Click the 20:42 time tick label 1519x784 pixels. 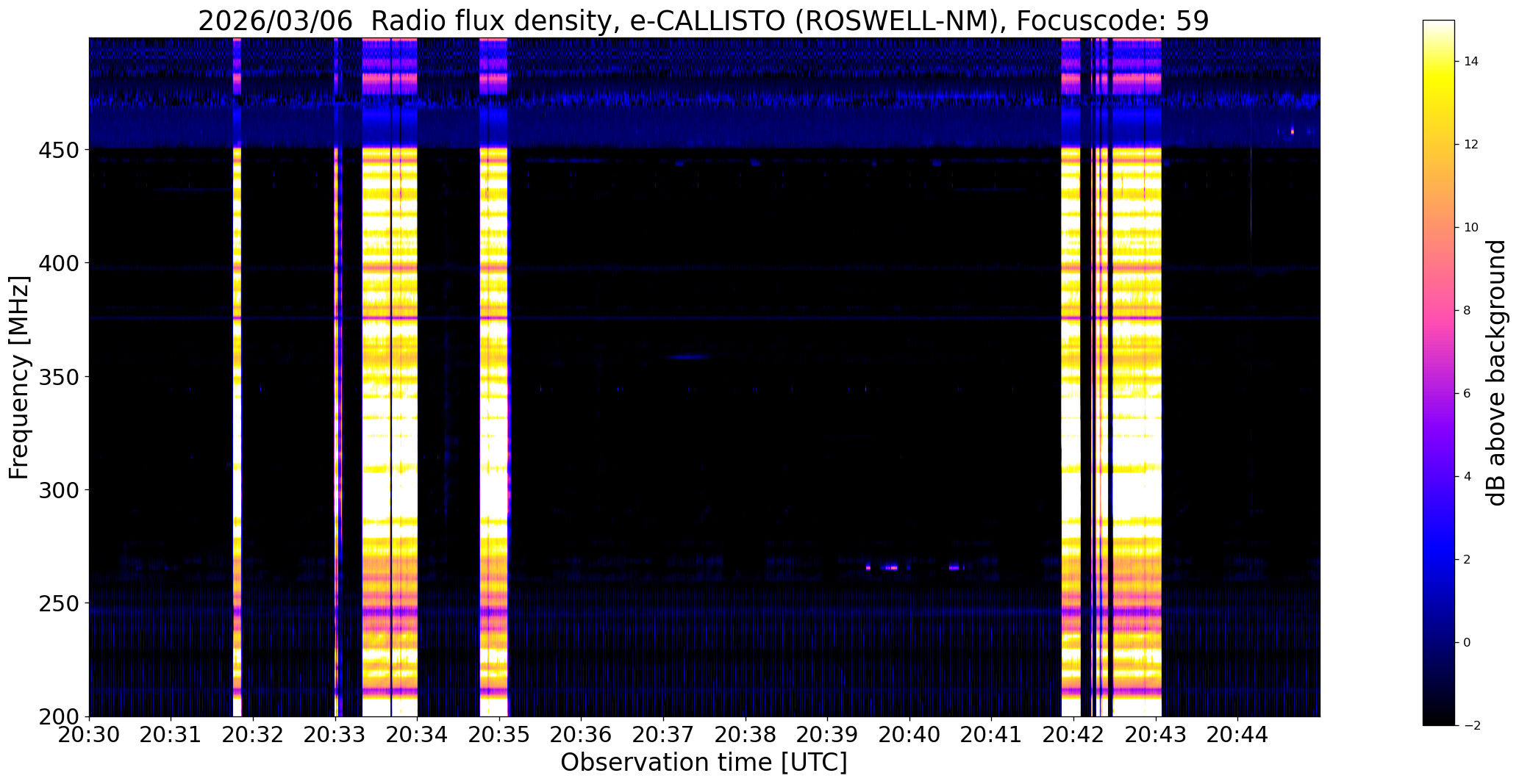point(1074,734)
